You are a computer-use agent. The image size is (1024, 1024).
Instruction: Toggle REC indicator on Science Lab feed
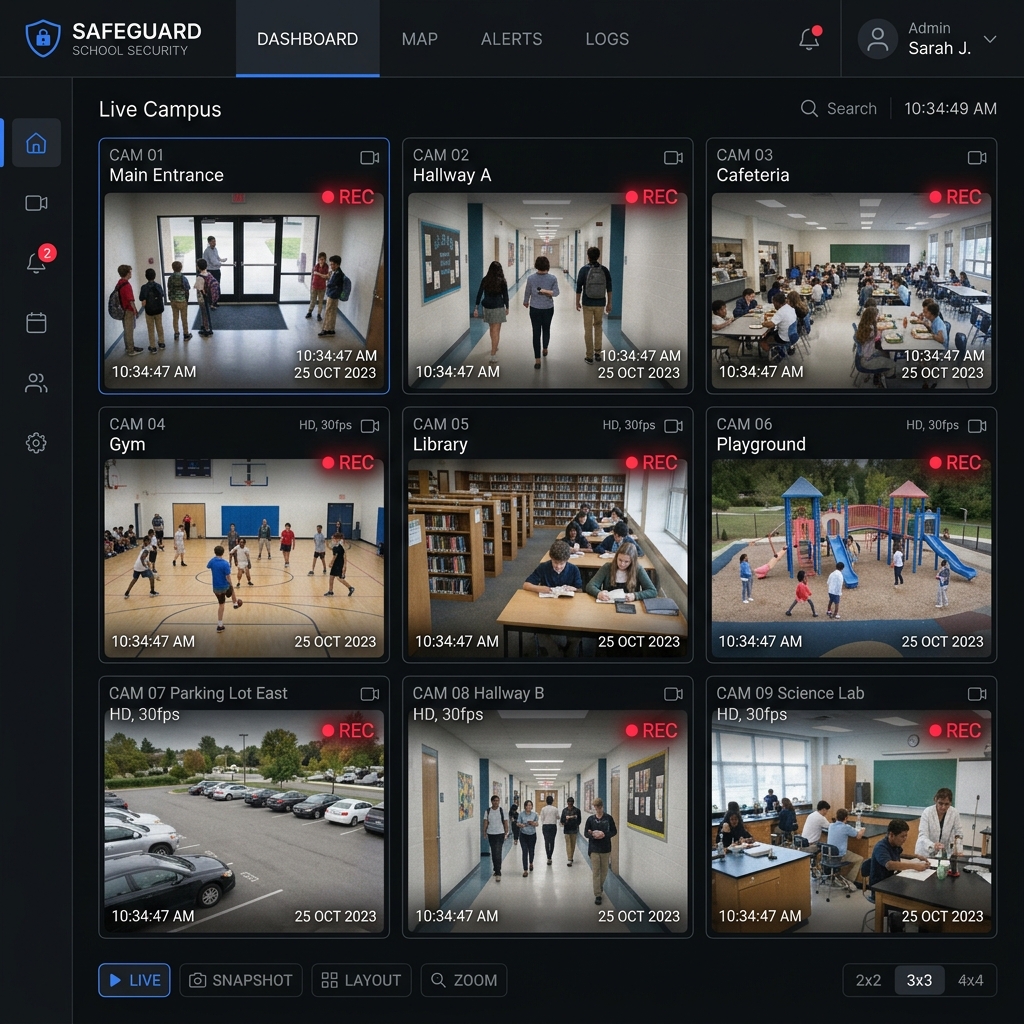pyautogui.click(x=955, y=730)
